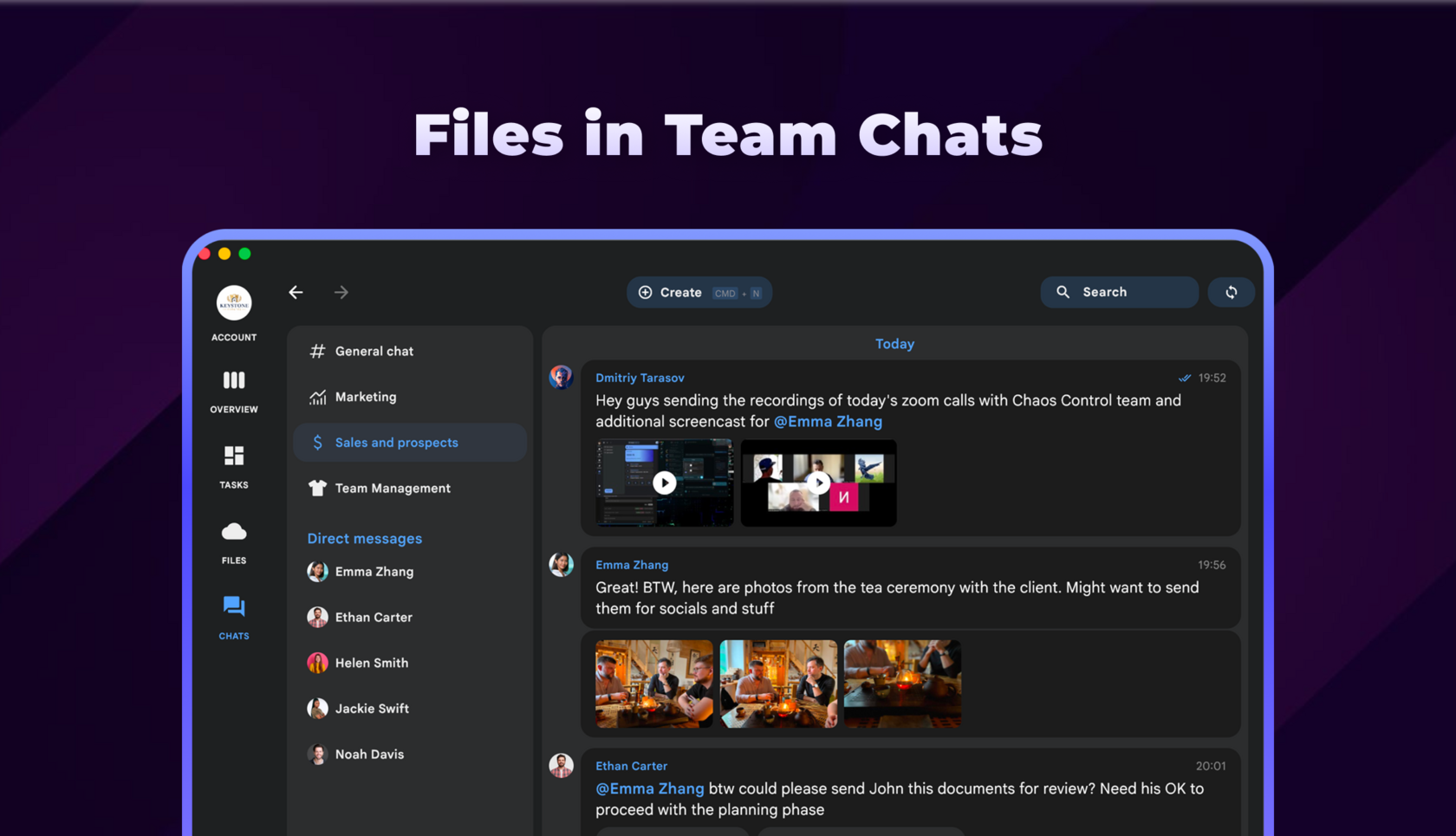
Task: Open the Overview section icon
Action: [233, 380]
